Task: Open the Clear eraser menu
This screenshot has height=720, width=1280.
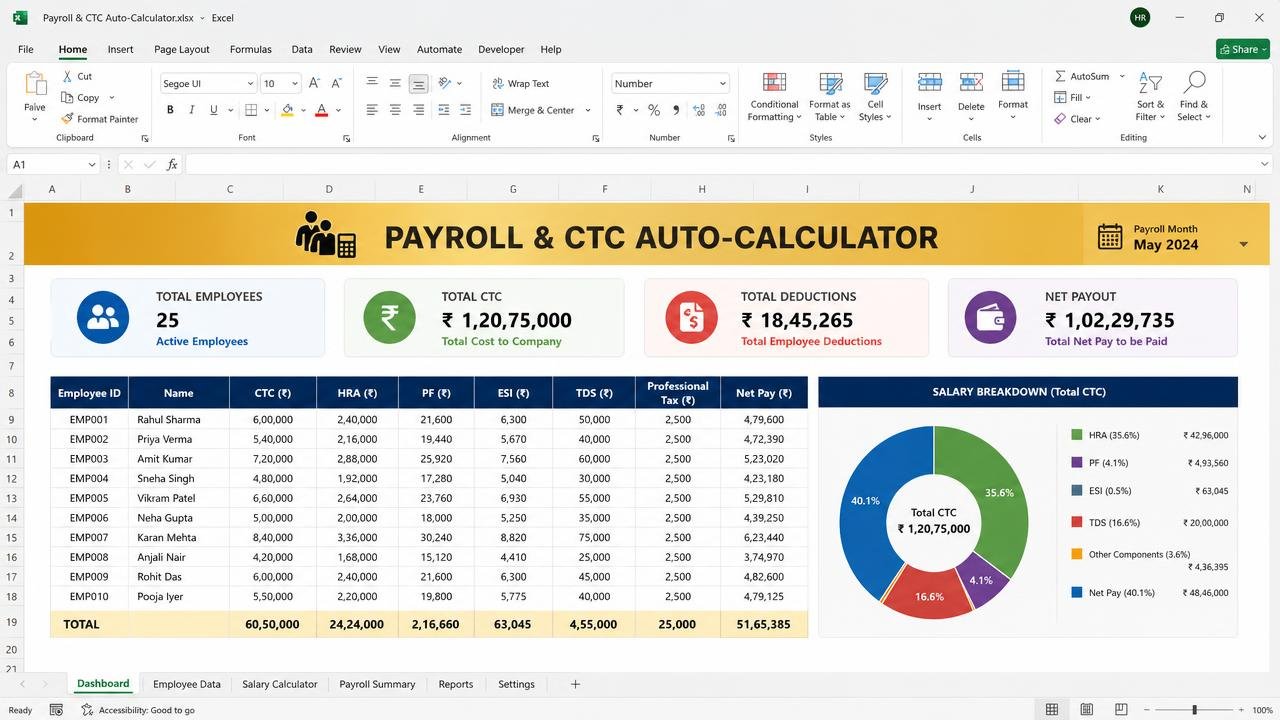Action: click(1076, 119)
